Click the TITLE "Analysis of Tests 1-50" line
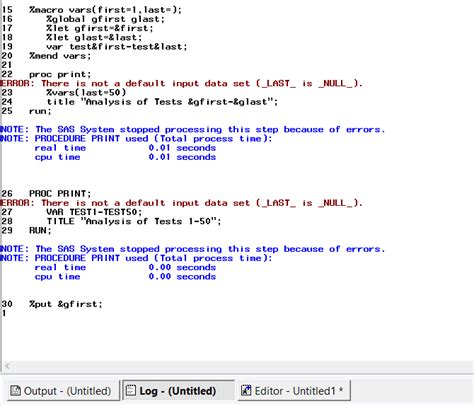This screenshot has width=474, height=406. [x=111, y=221]
